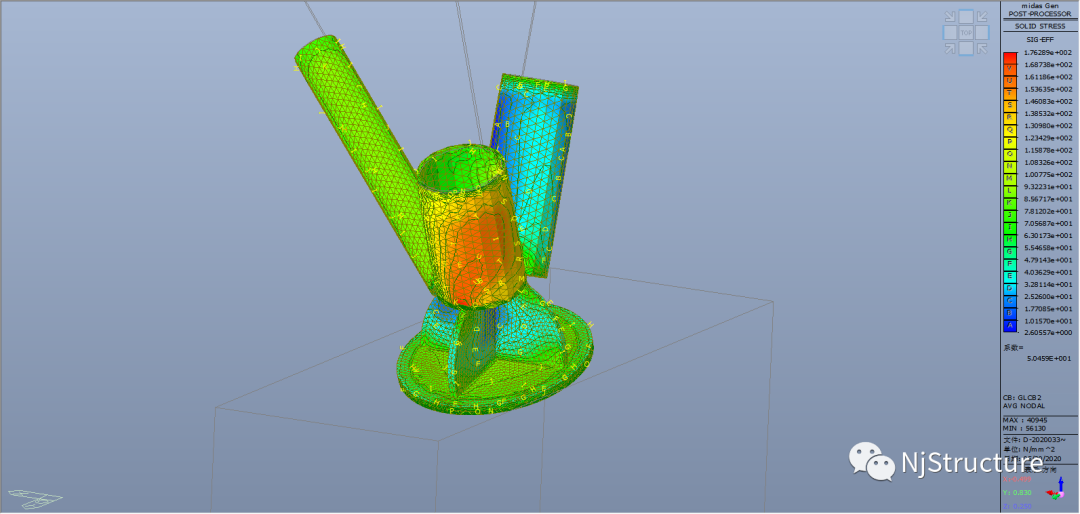Click the X view direction value
The image size is (1080, 514).
(x=1018, y=480)
